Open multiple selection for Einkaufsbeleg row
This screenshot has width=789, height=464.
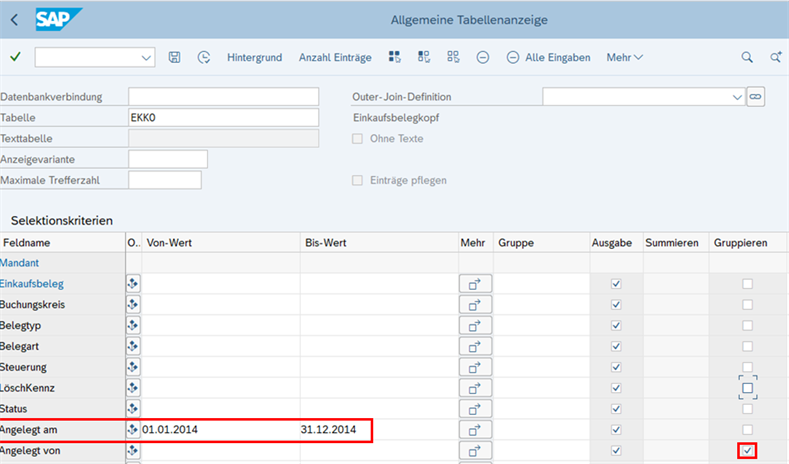(x=475, y=284)
